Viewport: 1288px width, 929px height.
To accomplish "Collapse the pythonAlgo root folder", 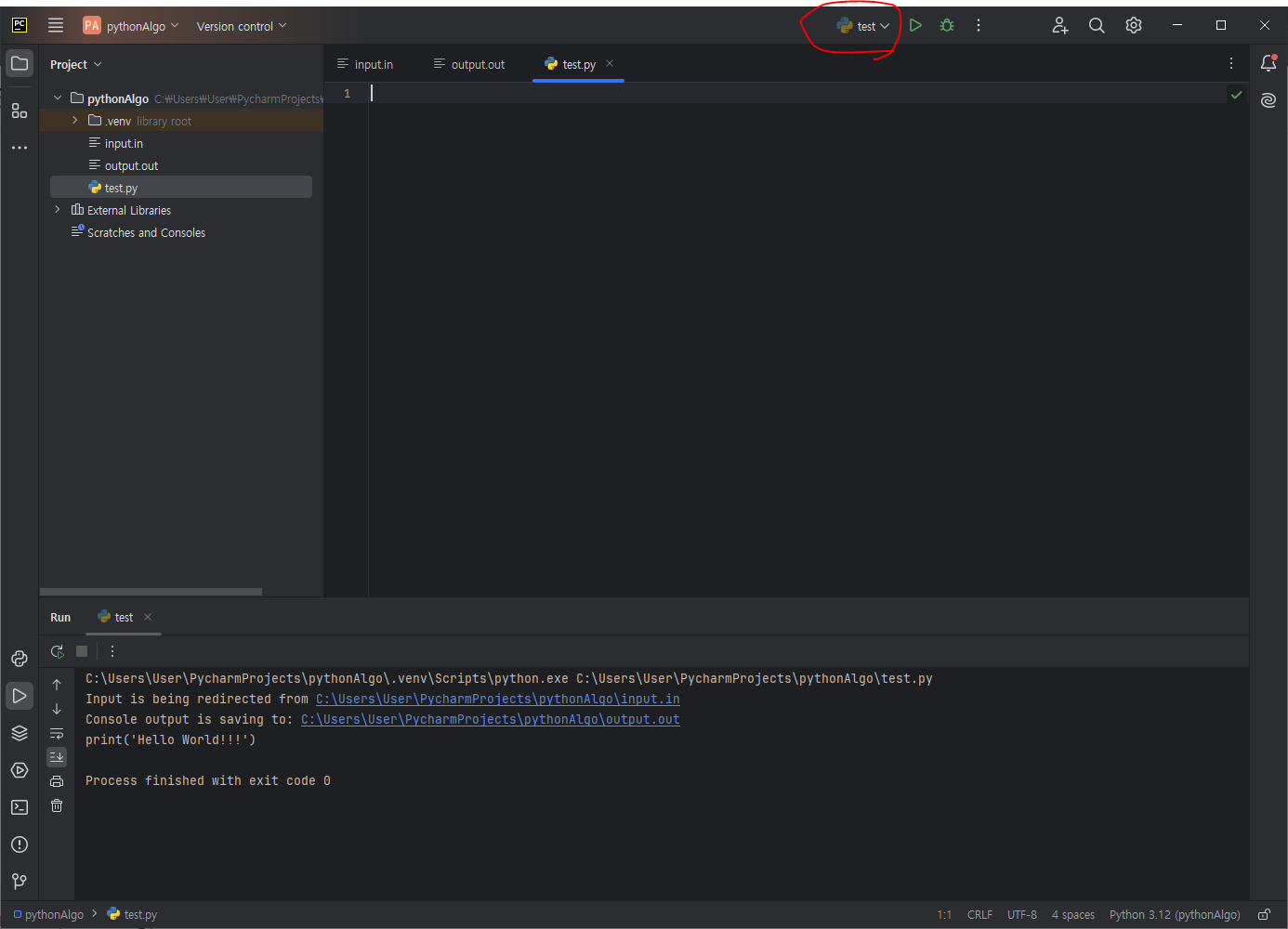I will 58,98.
